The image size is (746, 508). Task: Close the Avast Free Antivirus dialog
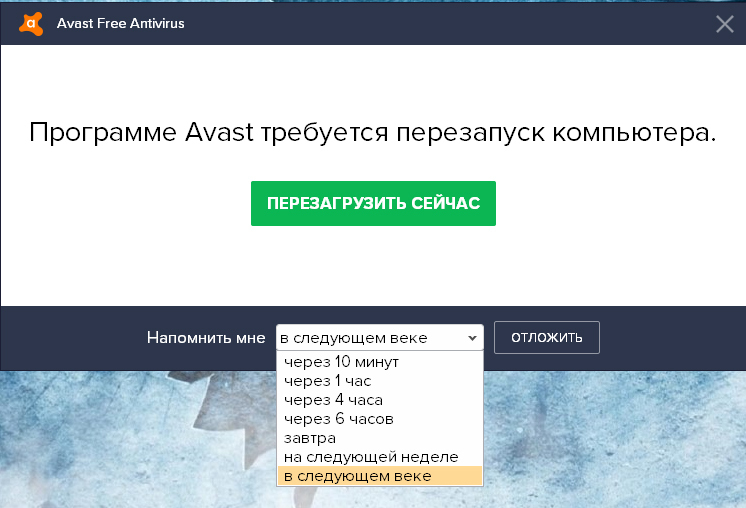(725, 24)
